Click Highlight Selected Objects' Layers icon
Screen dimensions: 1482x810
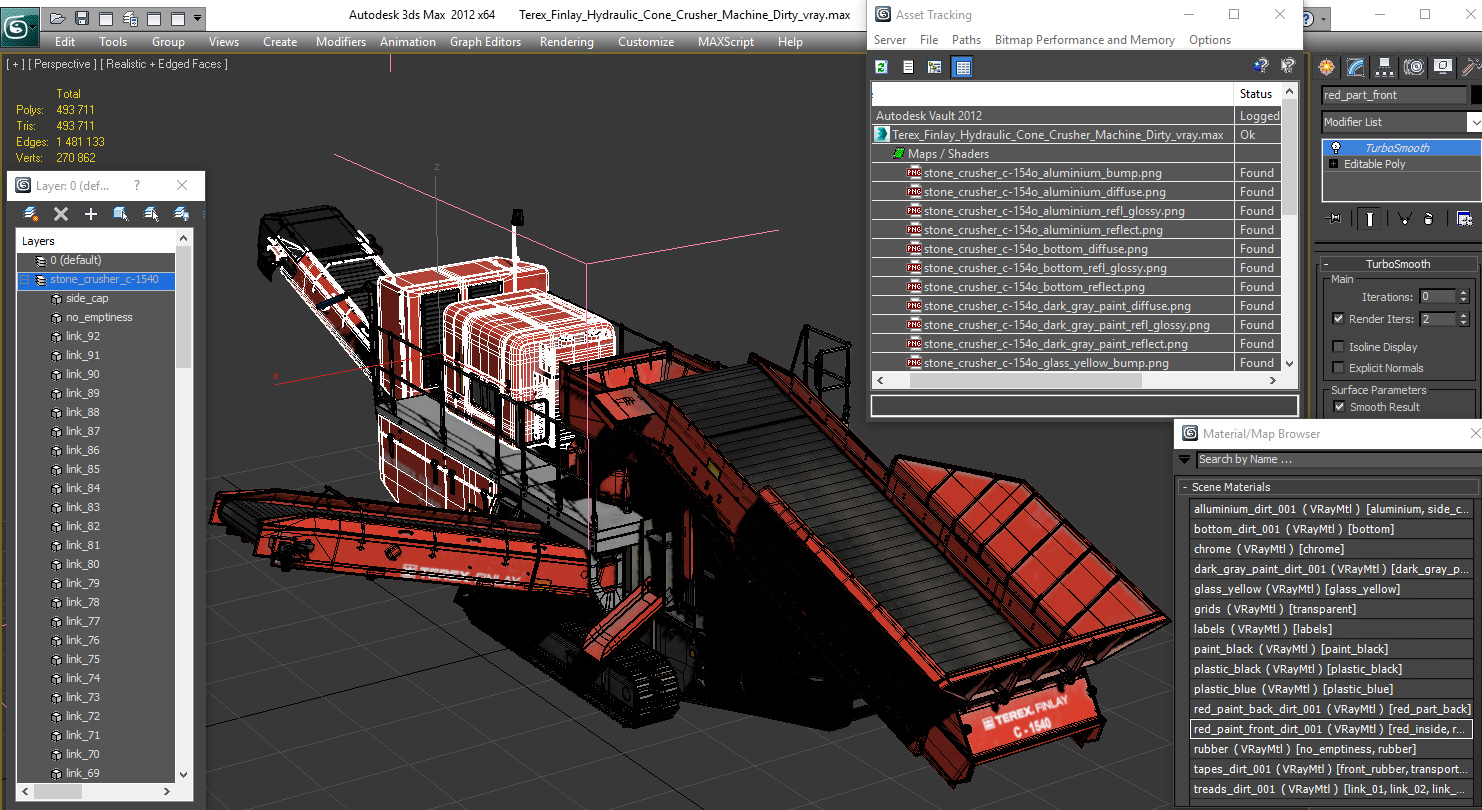click(151, 213)
